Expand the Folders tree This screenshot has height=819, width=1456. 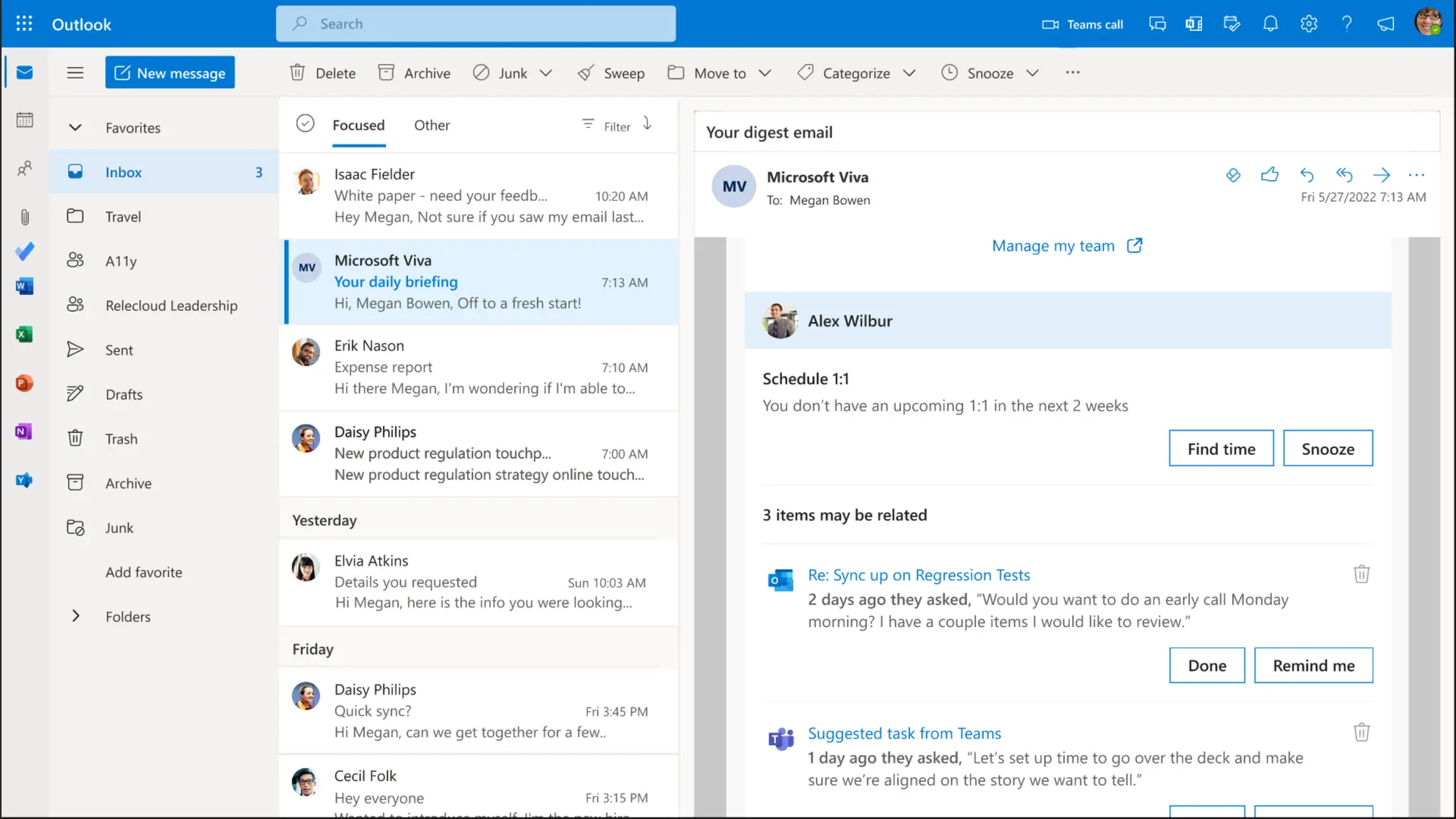pyautogui.click(x=75, y=616)
